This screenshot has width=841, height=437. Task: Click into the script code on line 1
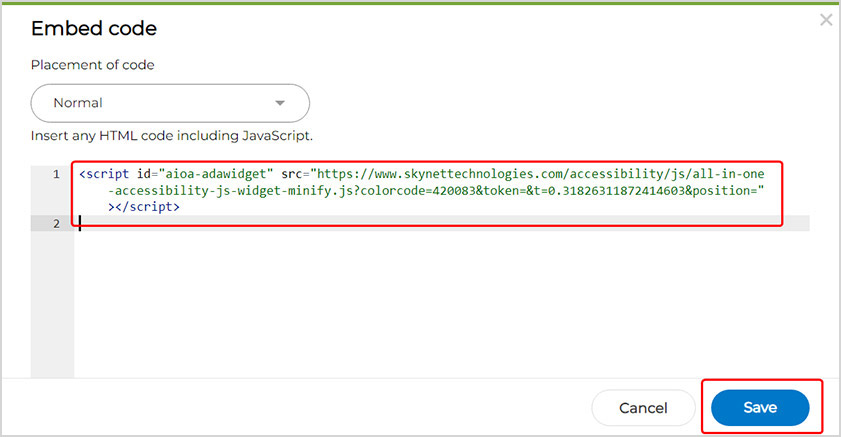coord(422,190)
